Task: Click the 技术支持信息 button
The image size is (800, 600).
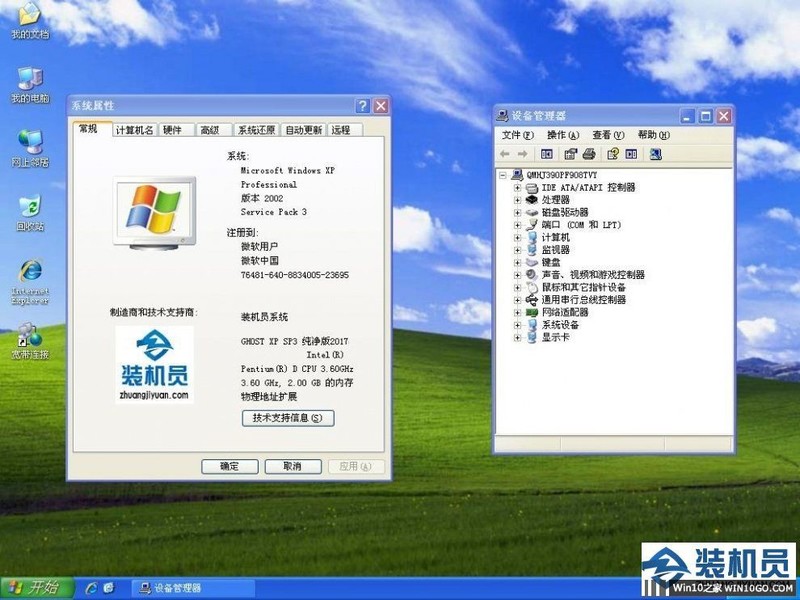Action: tap(290, 419)
